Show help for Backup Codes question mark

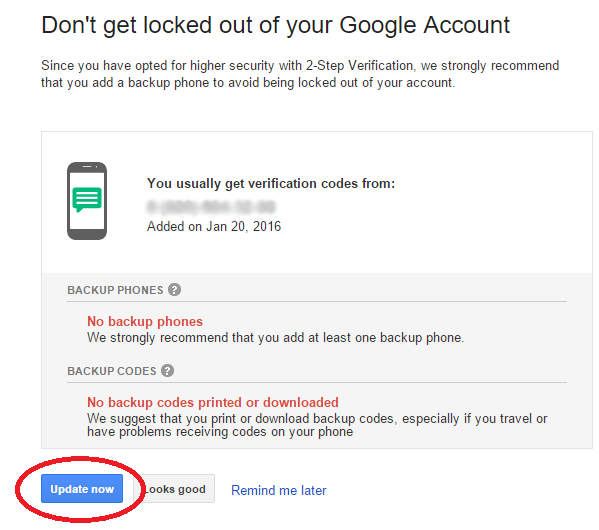click(167, 370)
